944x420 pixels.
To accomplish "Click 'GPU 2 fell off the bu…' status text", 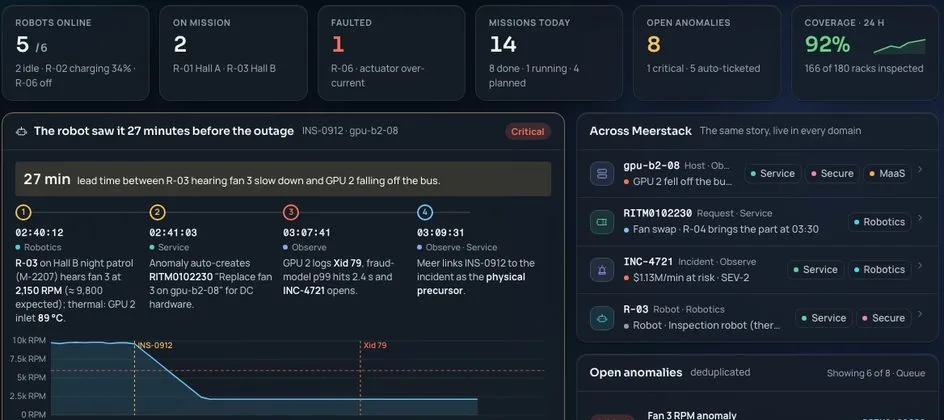I will coord(682,181).
